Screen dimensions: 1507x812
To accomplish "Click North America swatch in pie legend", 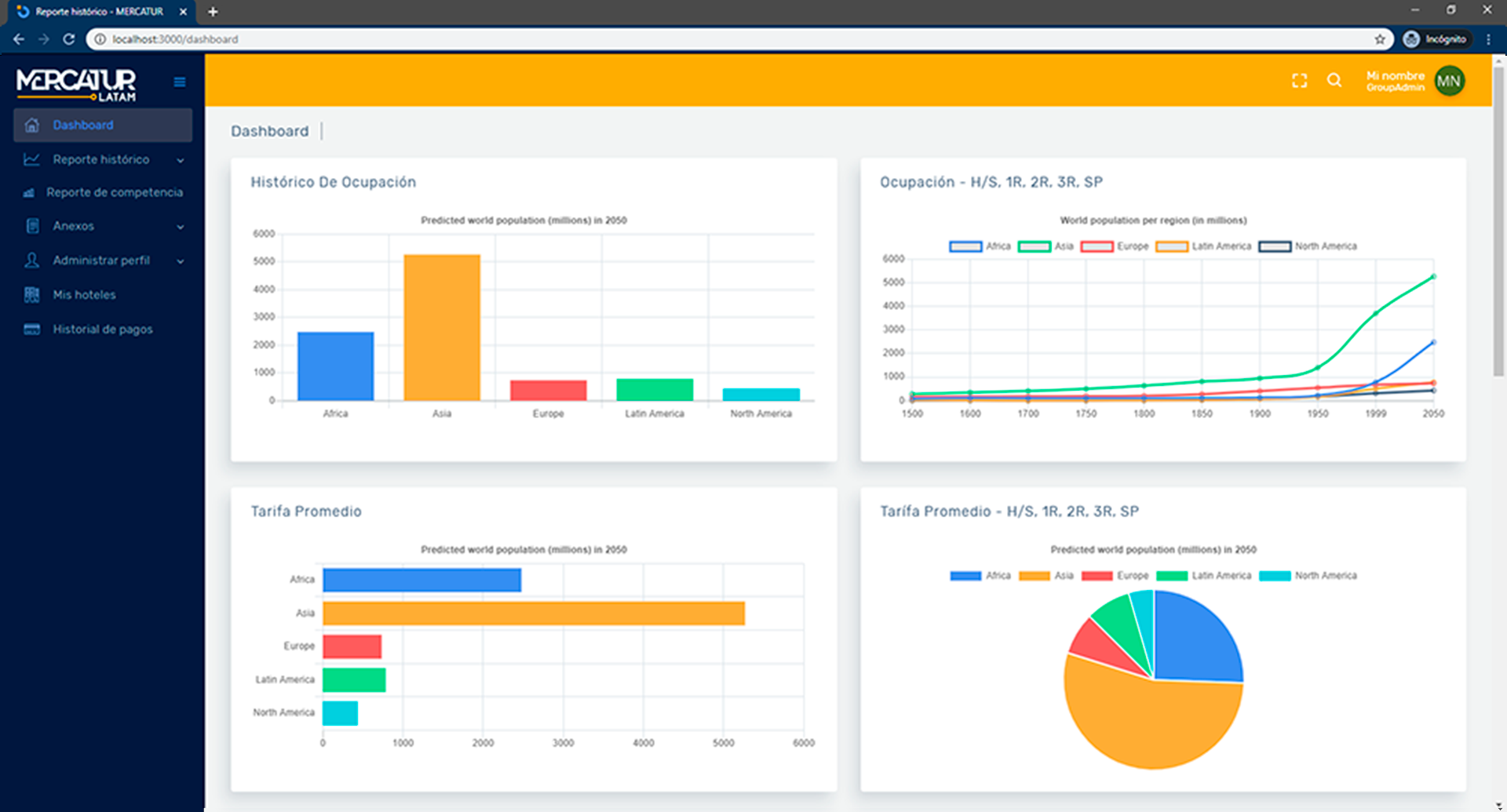I will [1274, 576].
